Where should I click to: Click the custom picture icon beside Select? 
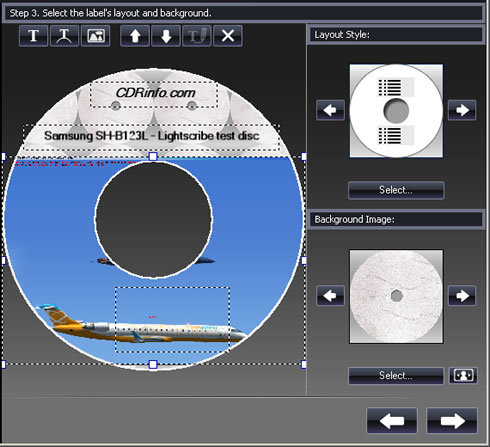pos(463,376)
